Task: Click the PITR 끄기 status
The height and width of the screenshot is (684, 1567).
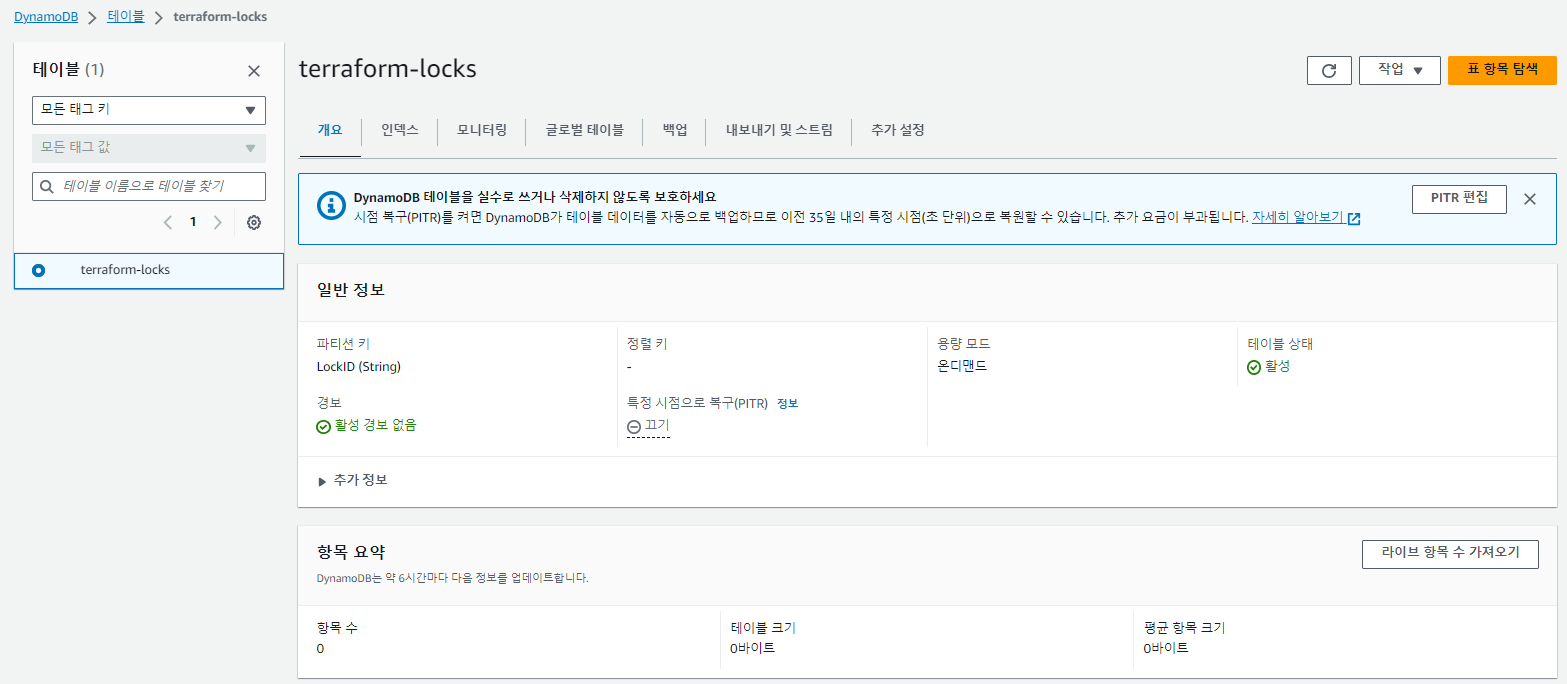Action: tap(648, 426)
